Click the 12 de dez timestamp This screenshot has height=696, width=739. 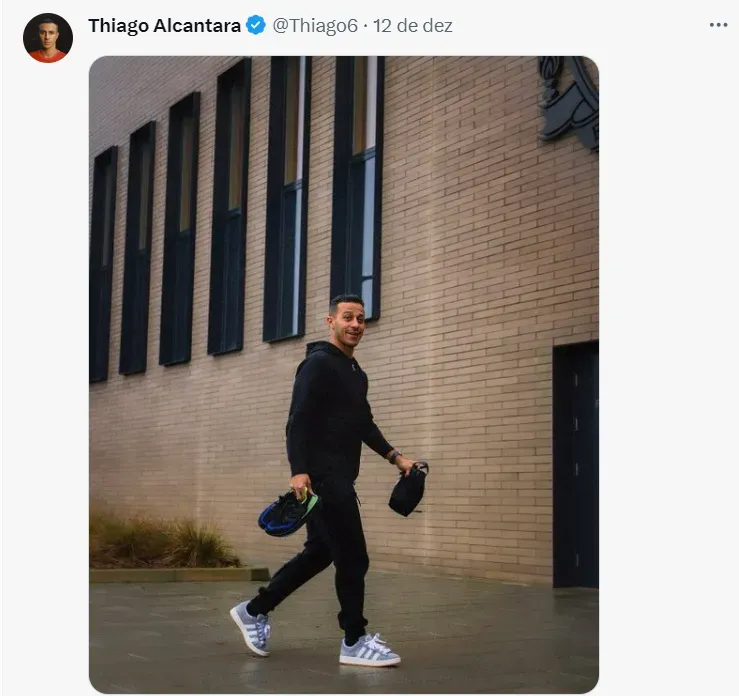tap(412, 25)
